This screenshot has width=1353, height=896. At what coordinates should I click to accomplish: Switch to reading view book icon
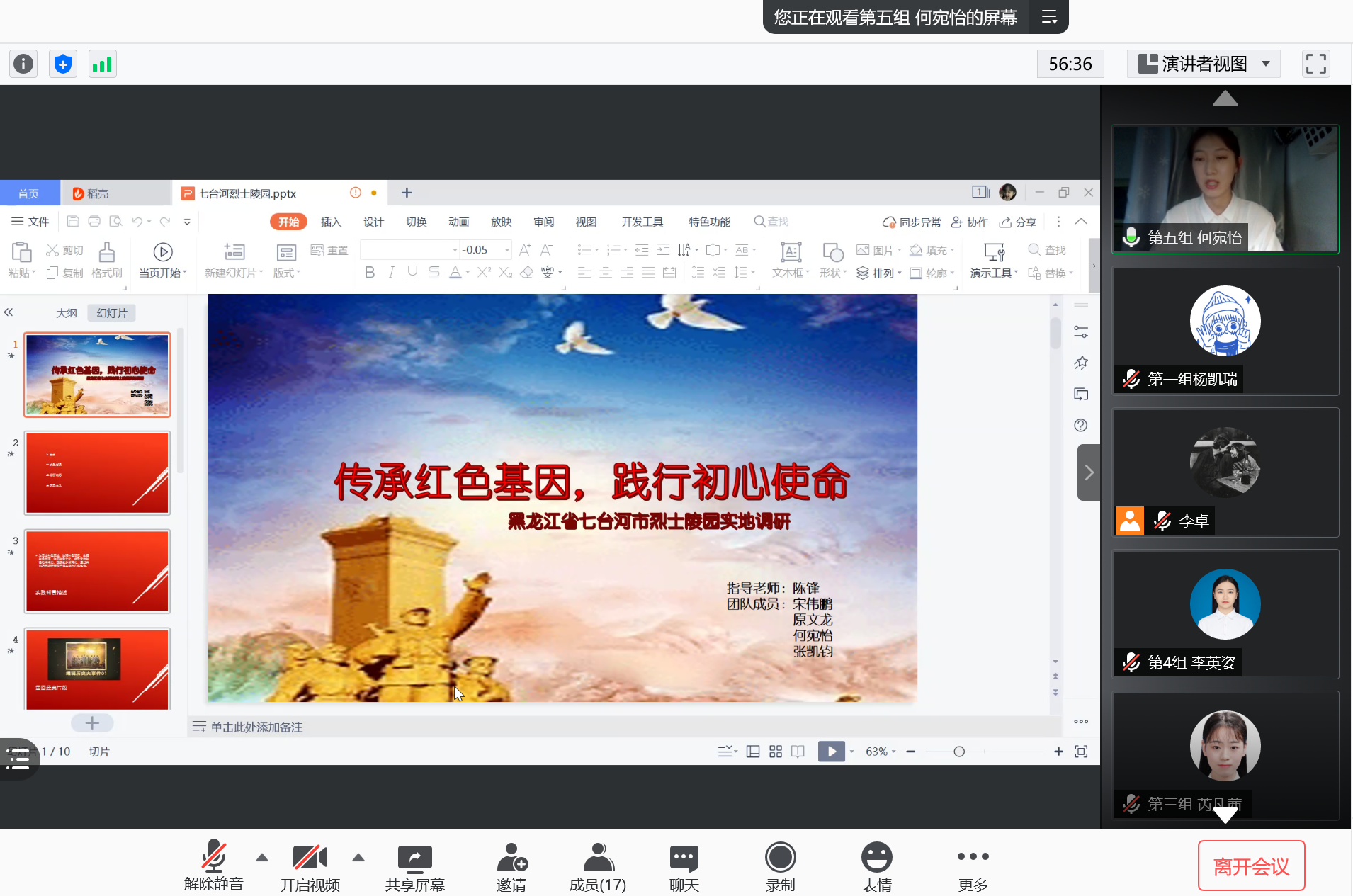tap(798, 752)
